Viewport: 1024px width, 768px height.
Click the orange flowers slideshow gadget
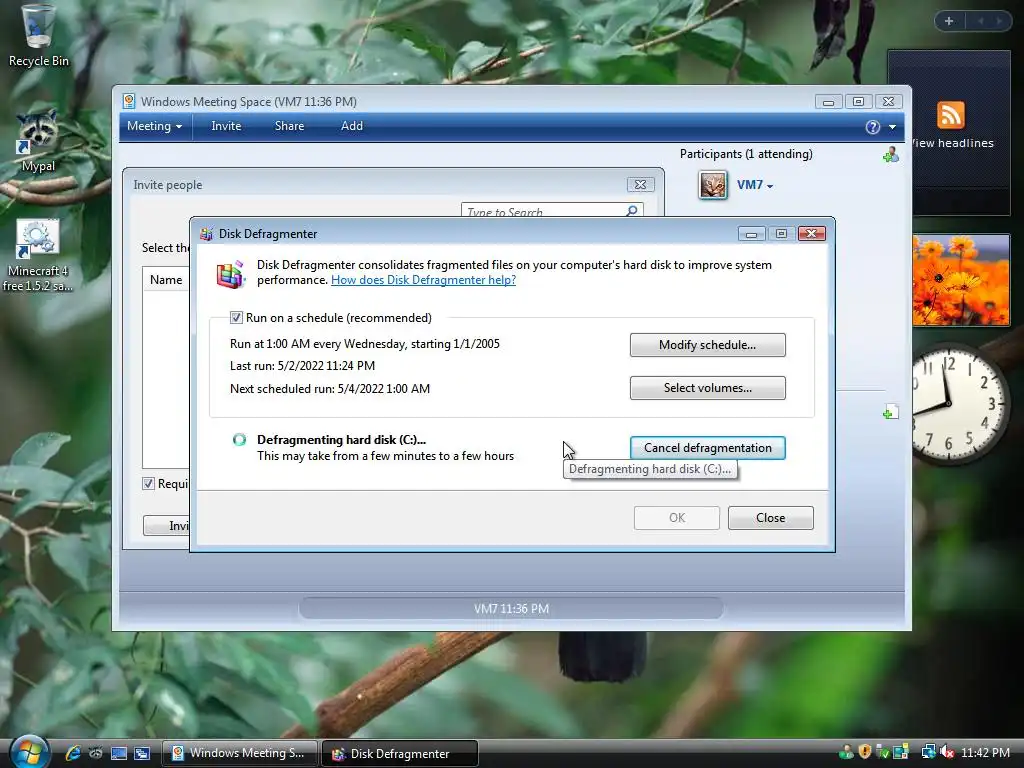tap(961, 280)
